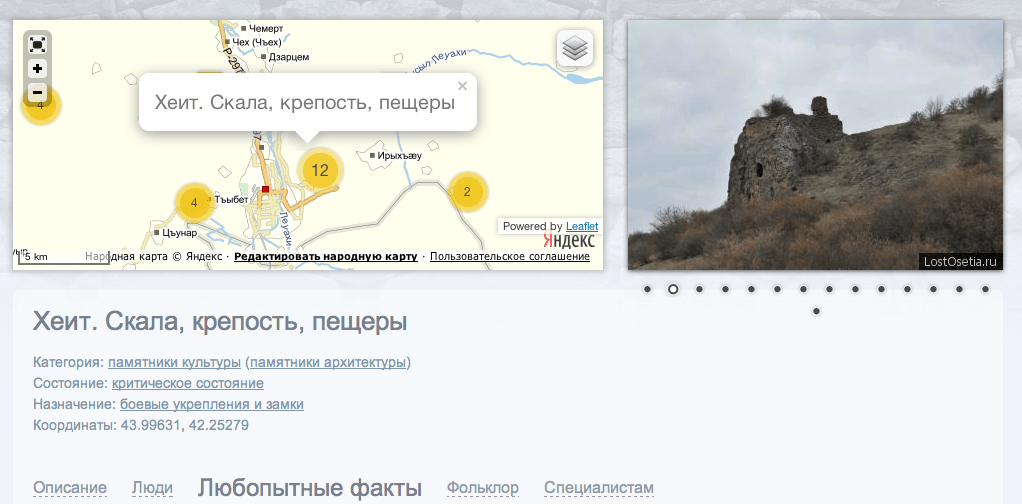1022x504 pixels.
Task: Toggle fullscreen map view
Action: pos(37,45)
